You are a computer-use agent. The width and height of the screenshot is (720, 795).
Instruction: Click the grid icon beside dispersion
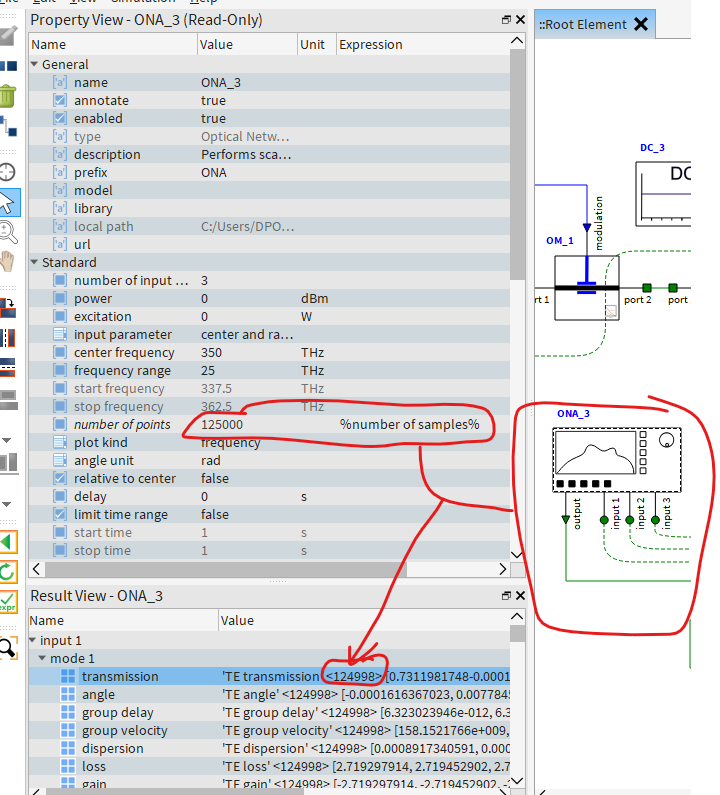click(x=68, y=748)
